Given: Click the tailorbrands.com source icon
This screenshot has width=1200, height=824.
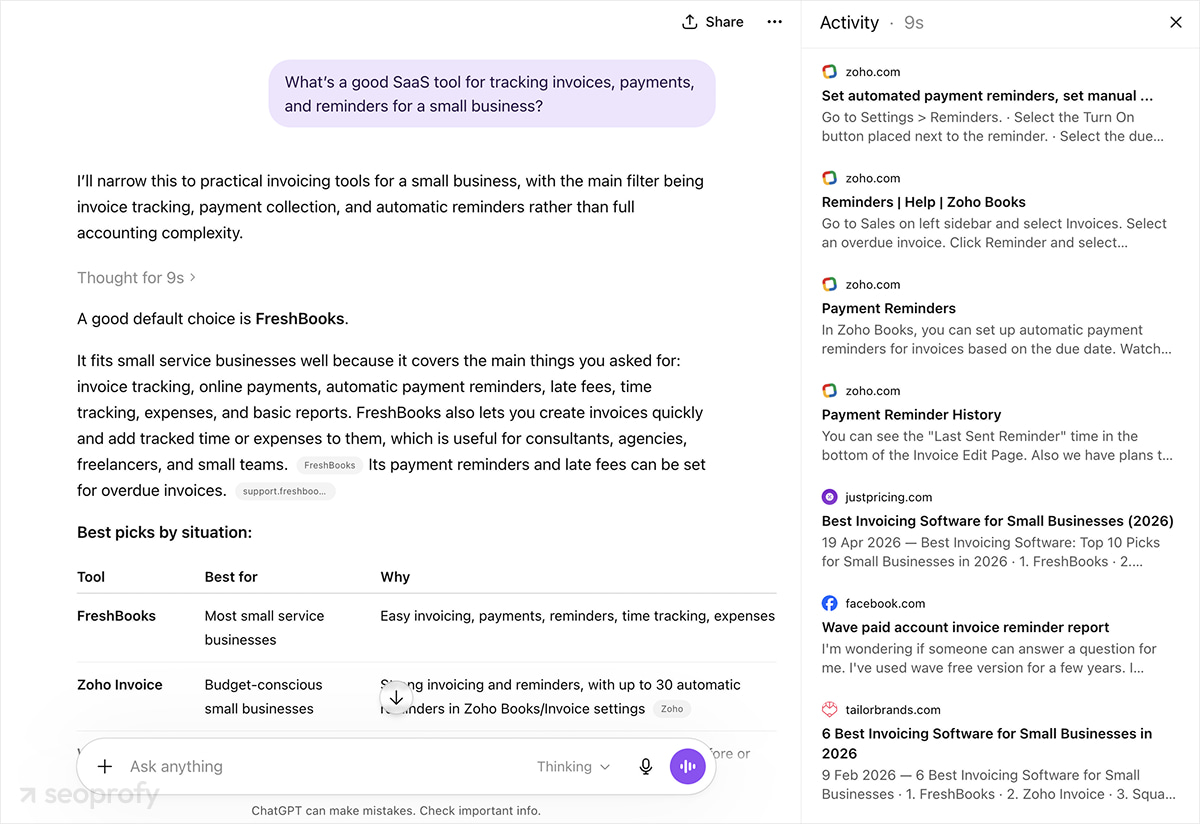Looking at the screenshot, I should click(829, 710).
